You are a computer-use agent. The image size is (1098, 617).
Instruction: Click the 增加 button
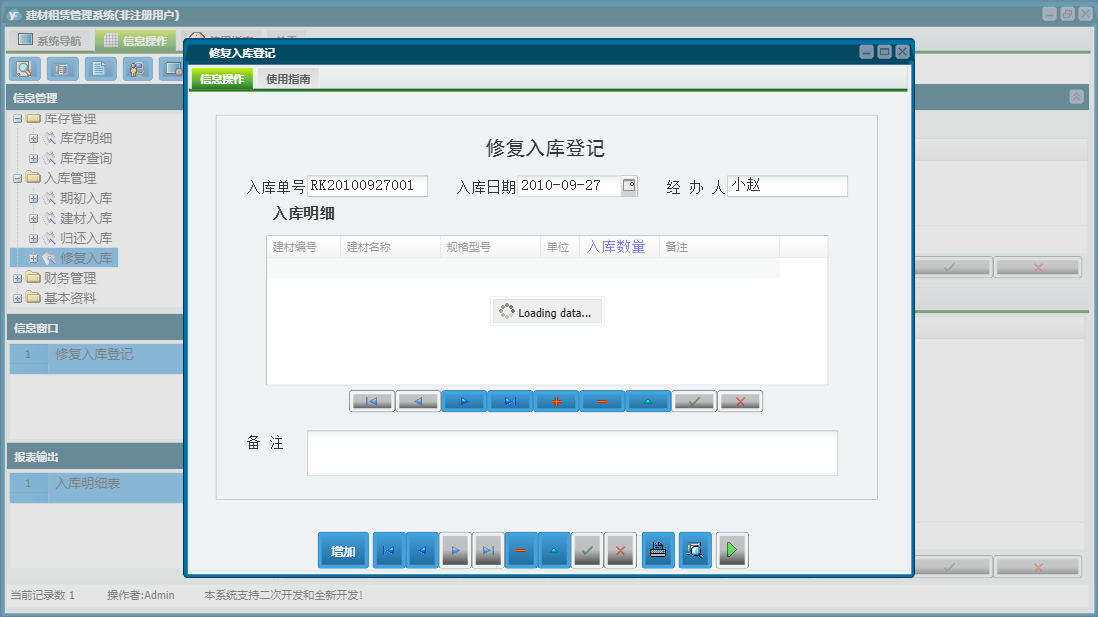click(x=343, y=550)
